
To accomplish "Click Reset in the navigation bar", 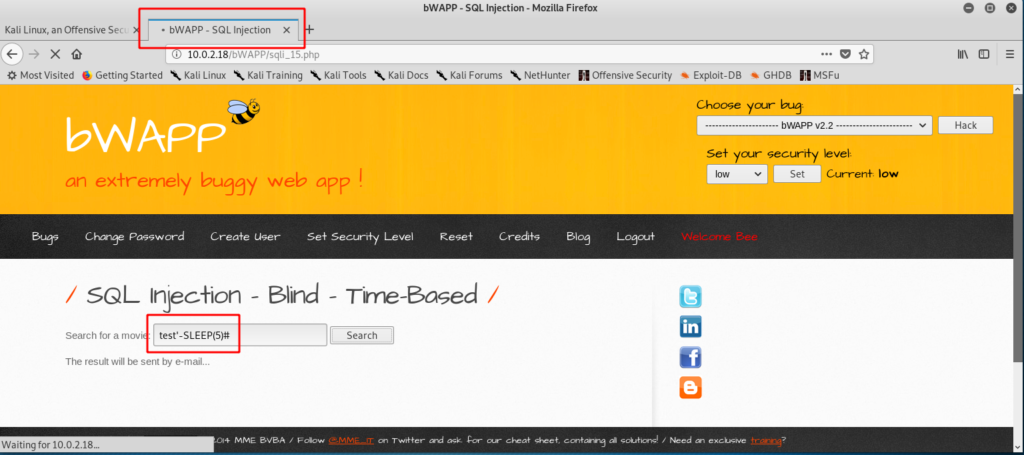I will click(456, 236).
